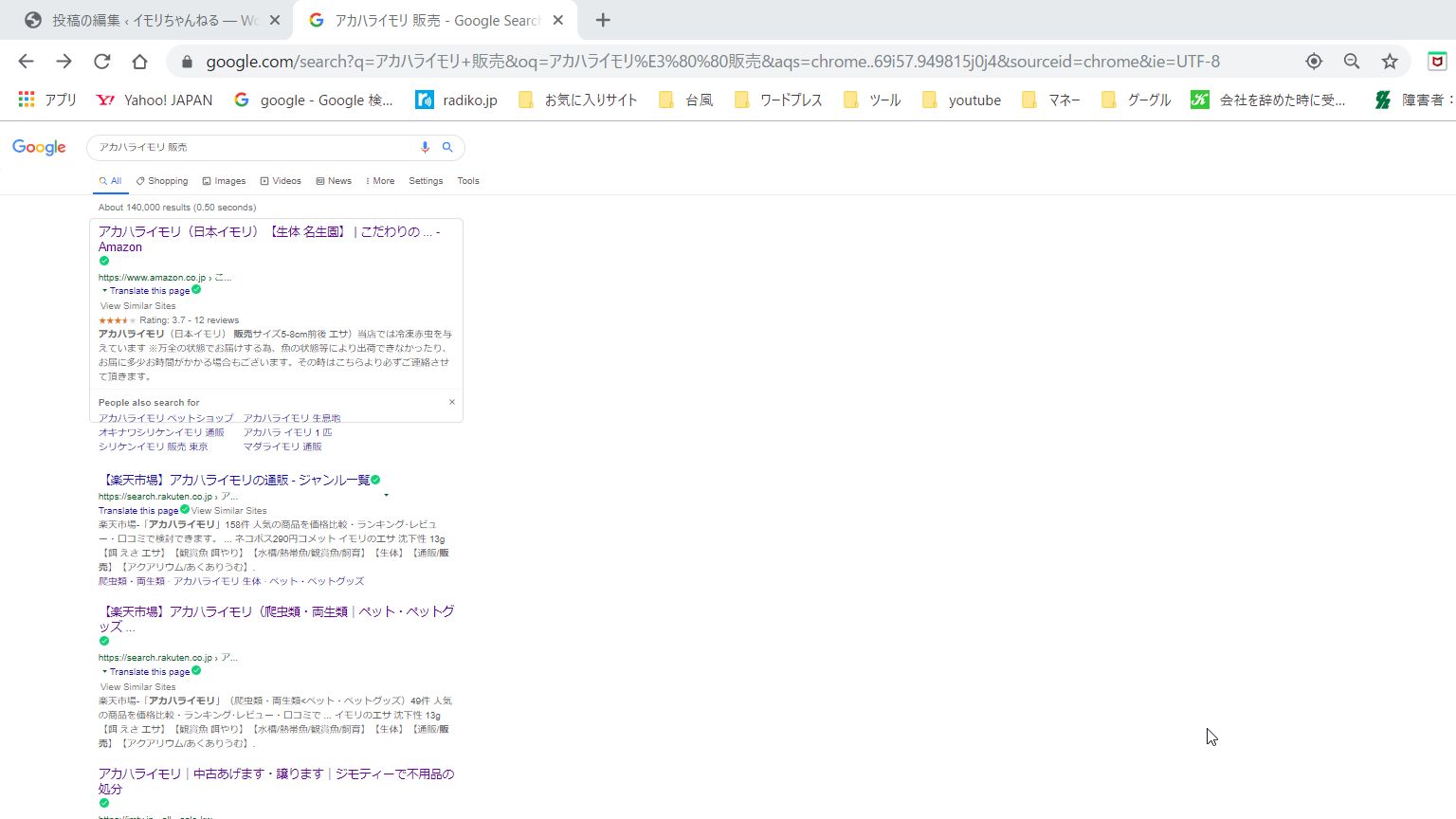Image resolution: width=1456 pixels, height=819 pixels.
Task: Expand Translate arrow on second rakuten result
Action: click(104, 672)
